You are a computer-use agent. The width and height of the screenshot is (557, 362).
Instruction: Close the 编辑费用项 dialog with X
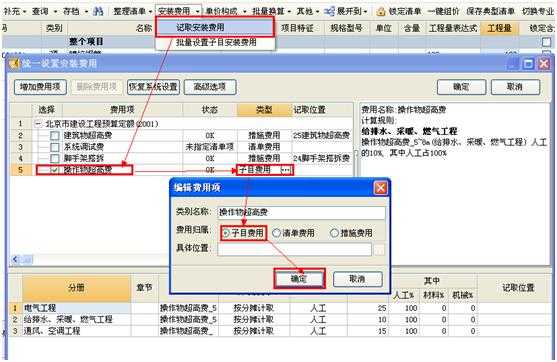coord(381,188)
